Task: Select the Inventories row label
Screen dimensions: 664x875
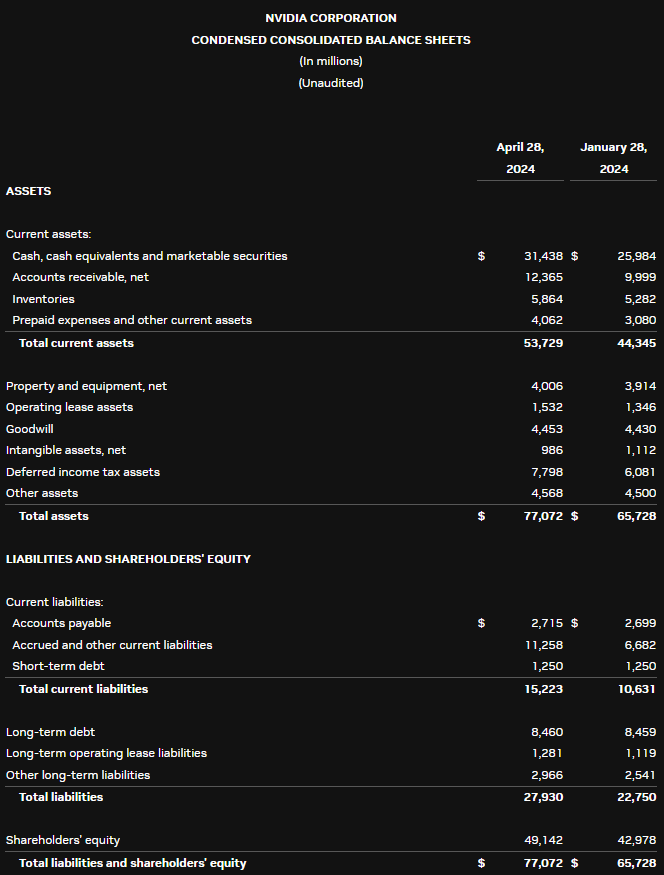Action: click(x=44, y=299)
